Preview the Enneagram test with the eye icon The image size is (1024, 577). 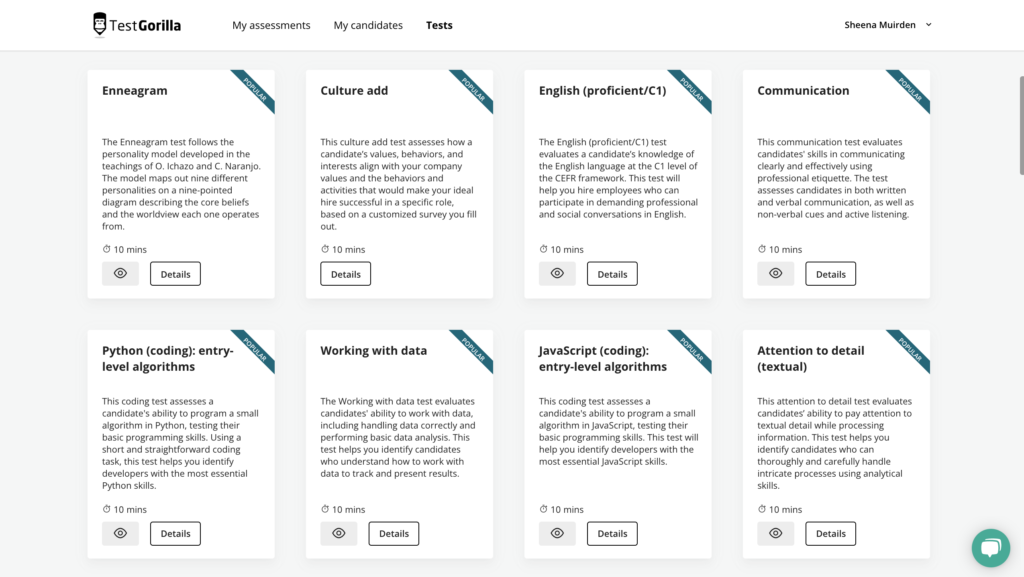pos(120,273)
